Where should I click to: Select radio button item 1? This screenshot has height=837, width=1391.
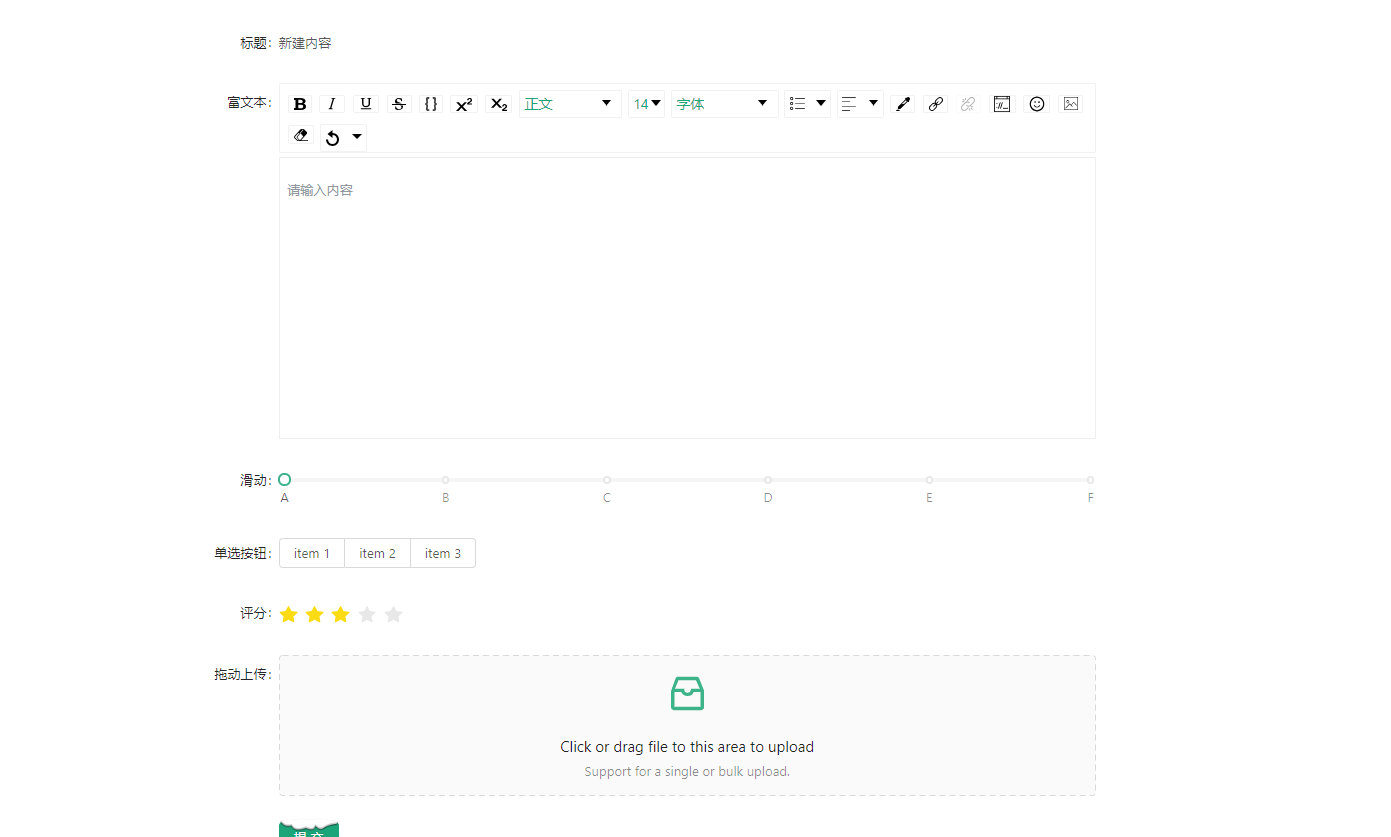[312, 553]
